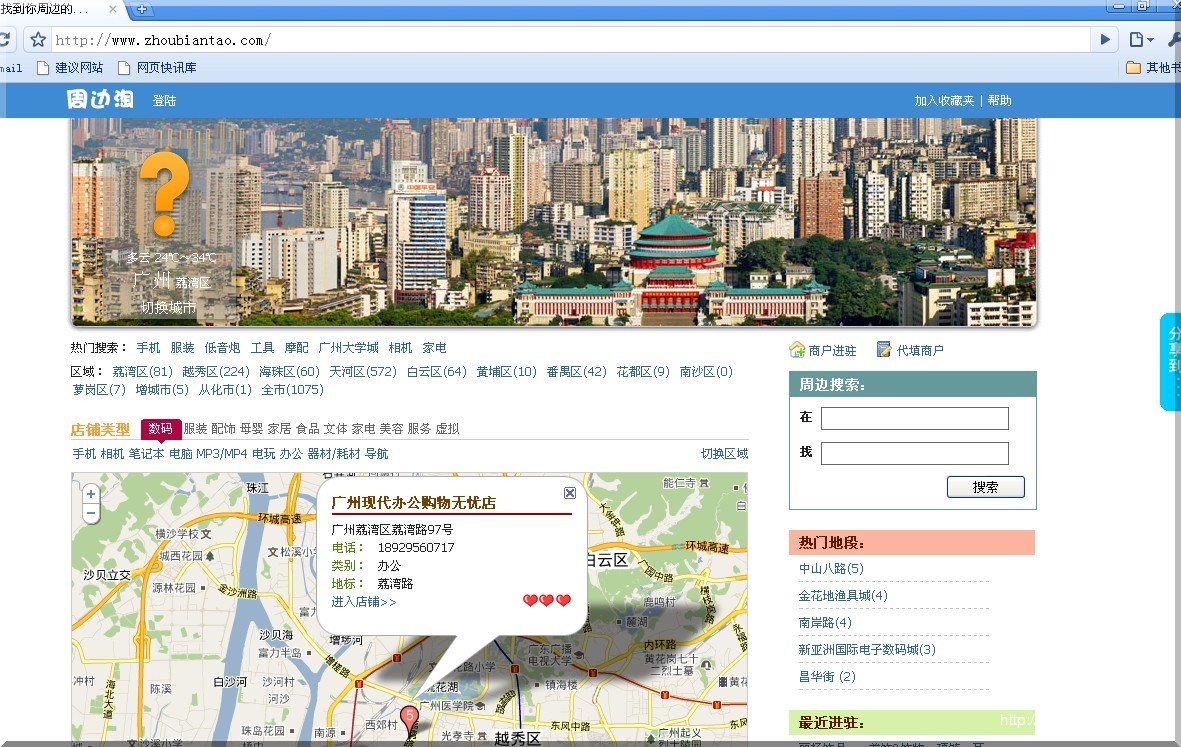Open the 中山八路(5) hot area link

click(x=833, y=568)
